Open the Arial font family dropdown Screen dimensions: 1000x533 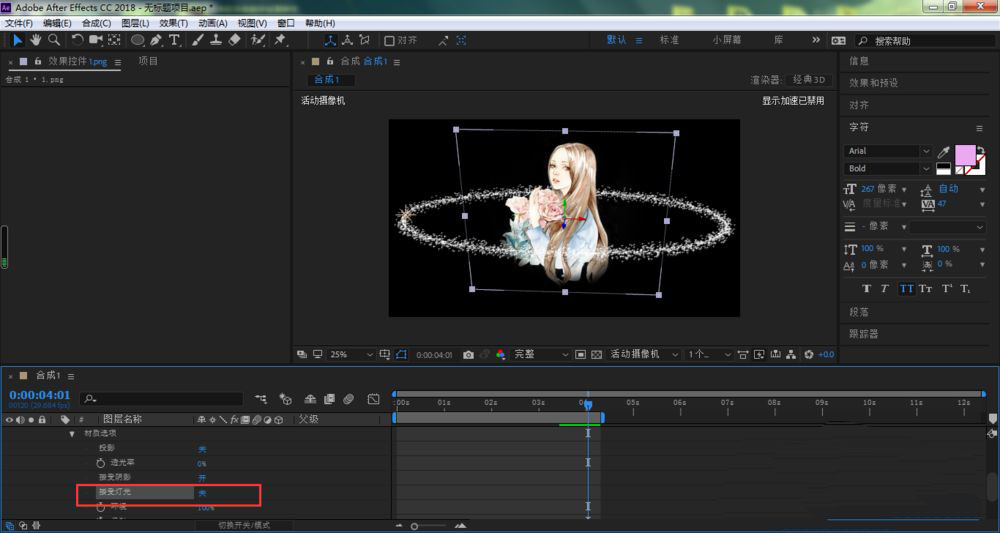click(x=888, y=151)
